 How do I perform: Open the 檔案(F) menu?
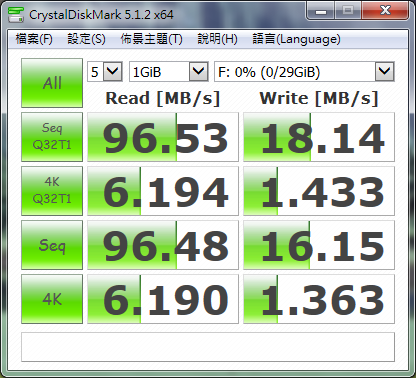[34, 39]
